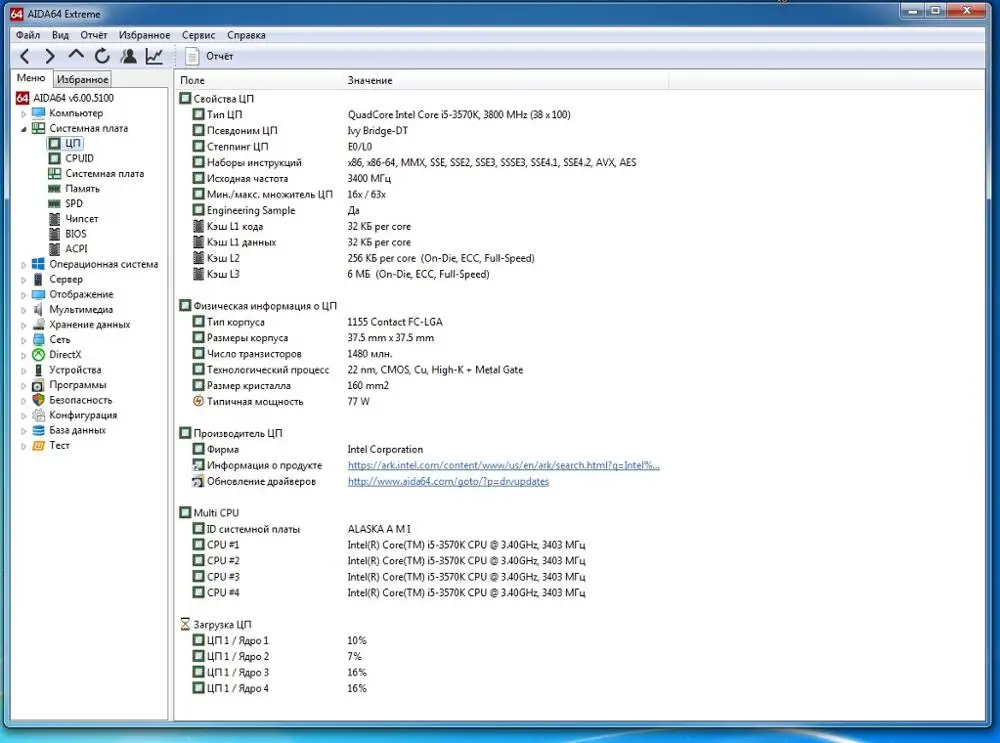Click the Мультимедиа speaker icon

point(38,309)
